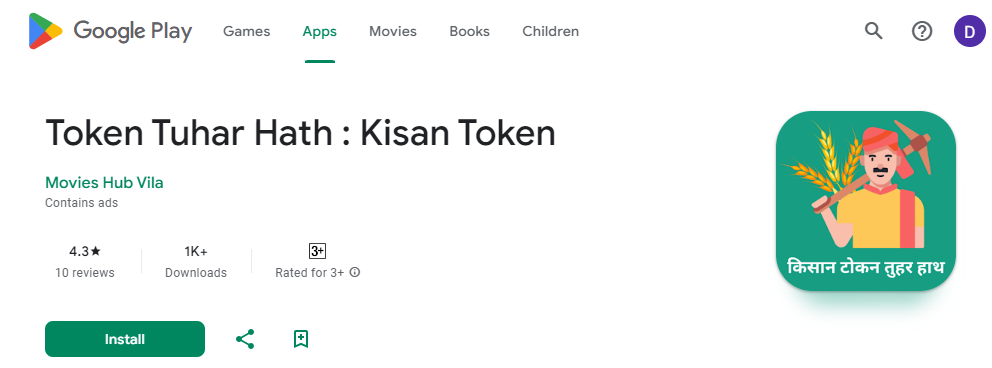Open search with the magnifying glass icon
The image size is (992, 368).
(874, 30)
